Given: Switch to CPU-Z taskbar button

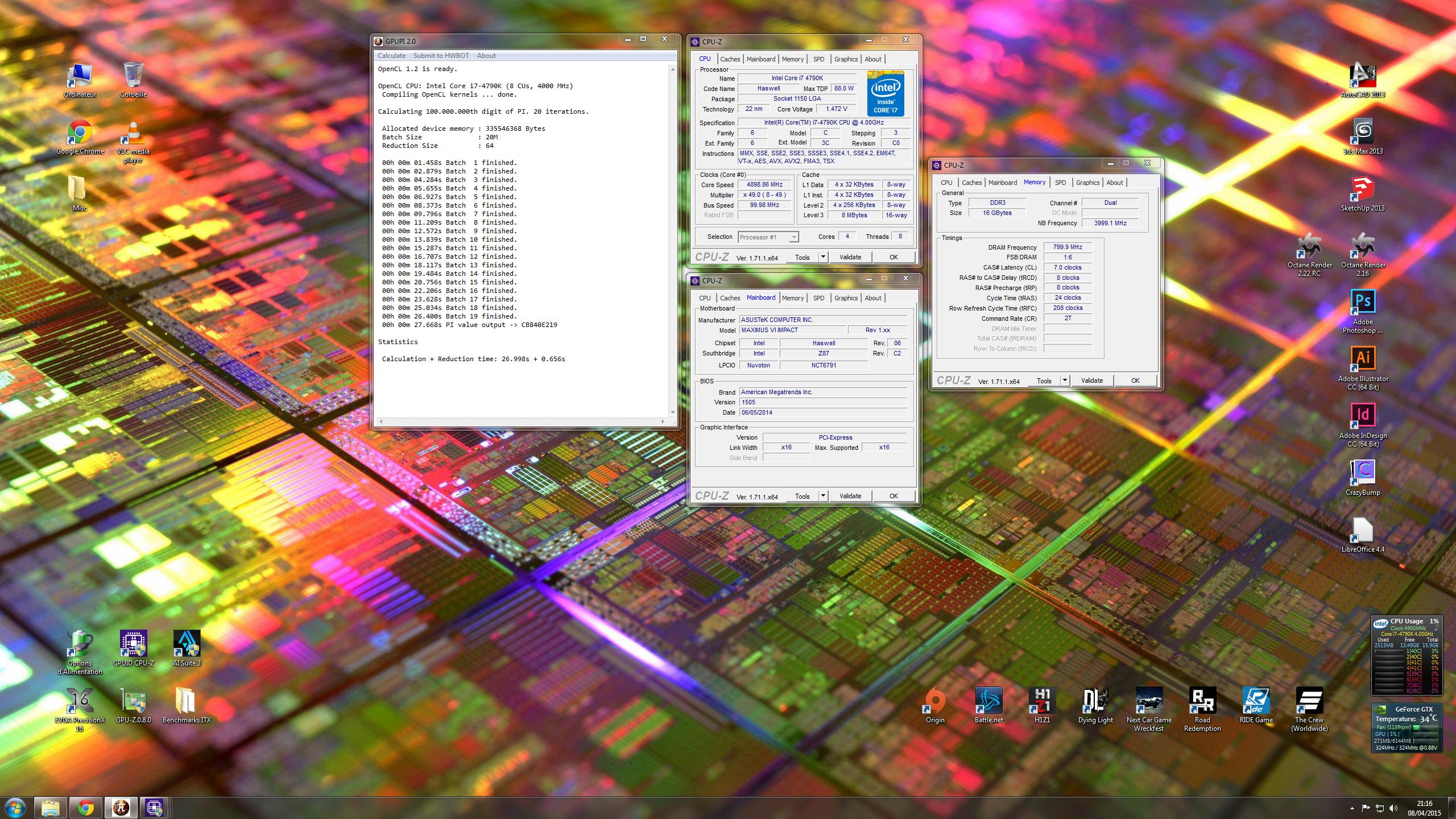Looking at the screenshot, I should [x=155, y=808].
